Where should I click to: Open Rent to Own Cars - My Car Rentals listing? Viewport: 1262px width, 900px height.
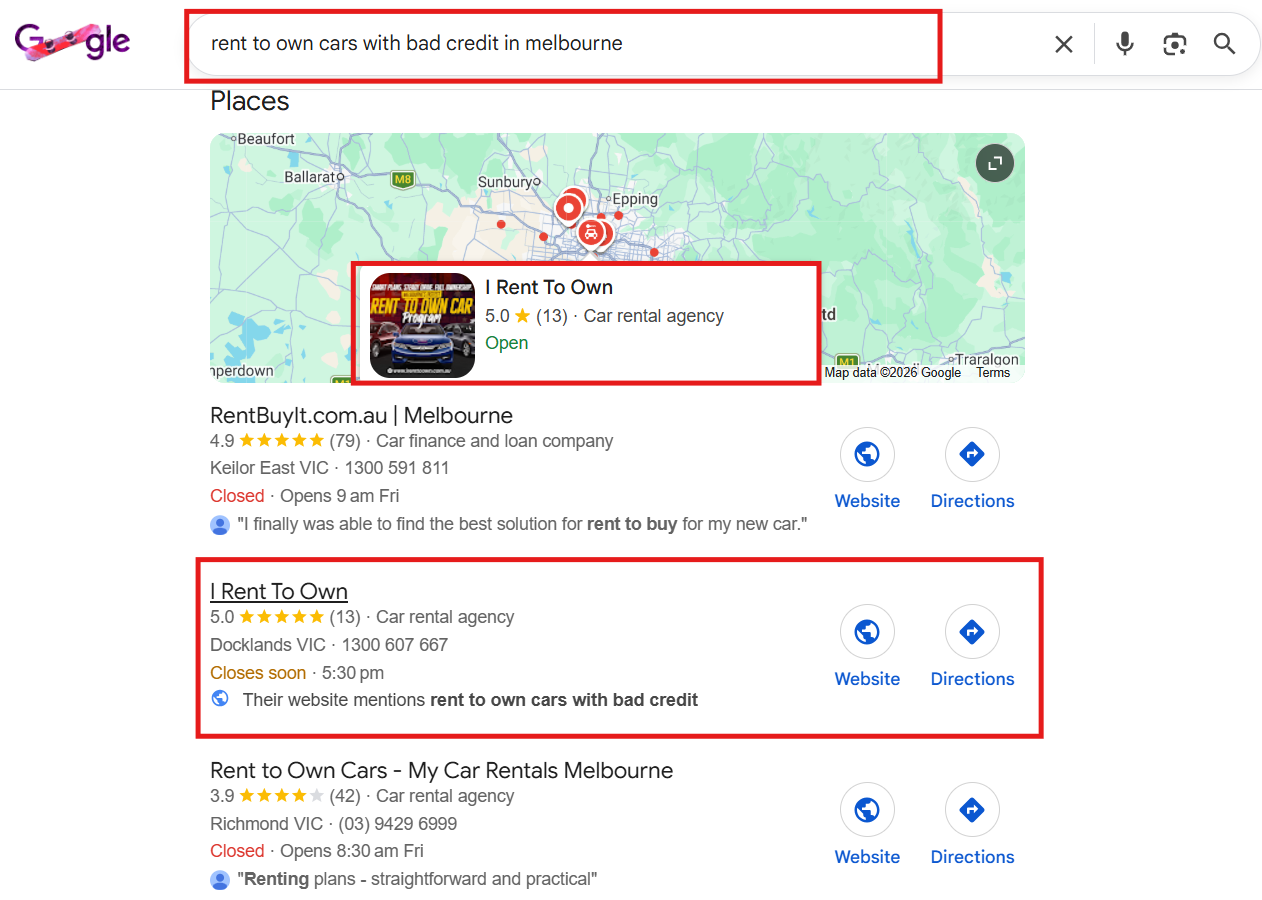tap(441, 771)
